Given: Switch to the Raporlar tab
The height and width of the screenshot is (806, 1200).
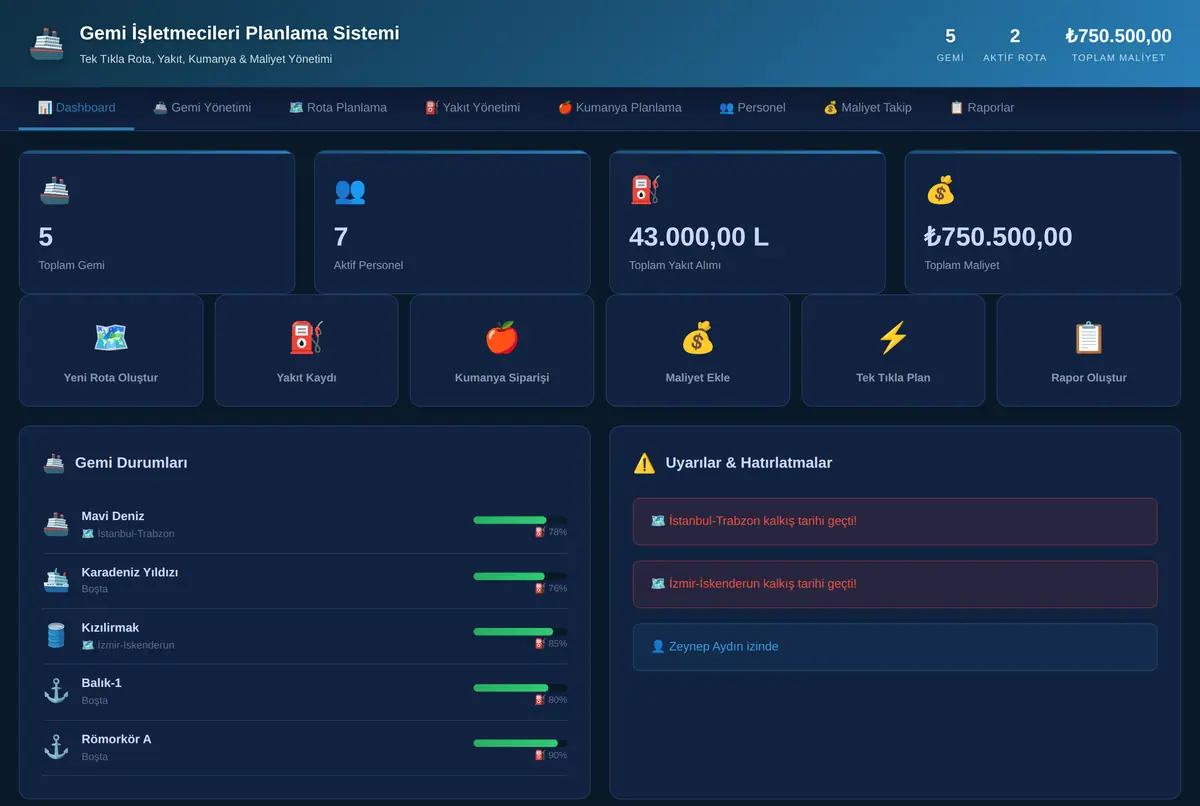Looking at the screenshot, I should tap(982, 108).
